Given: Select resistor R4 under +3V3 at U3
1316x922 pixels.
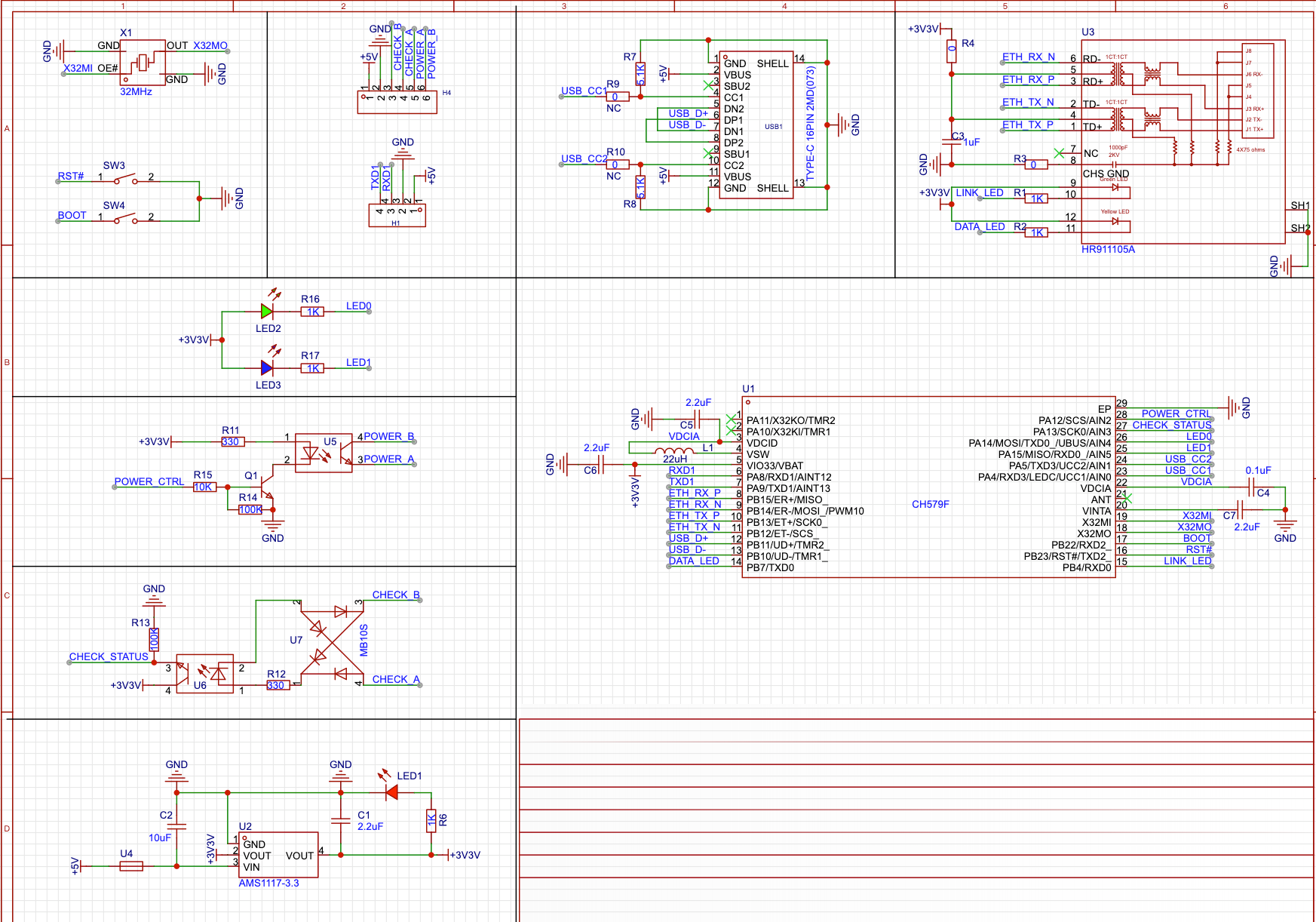Looking at the screenshot, I should (952, 51).
